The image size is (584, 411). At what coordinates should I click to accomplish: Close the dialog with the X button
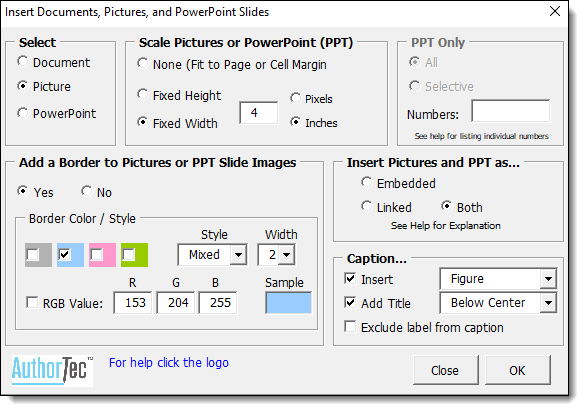point(555,11)
